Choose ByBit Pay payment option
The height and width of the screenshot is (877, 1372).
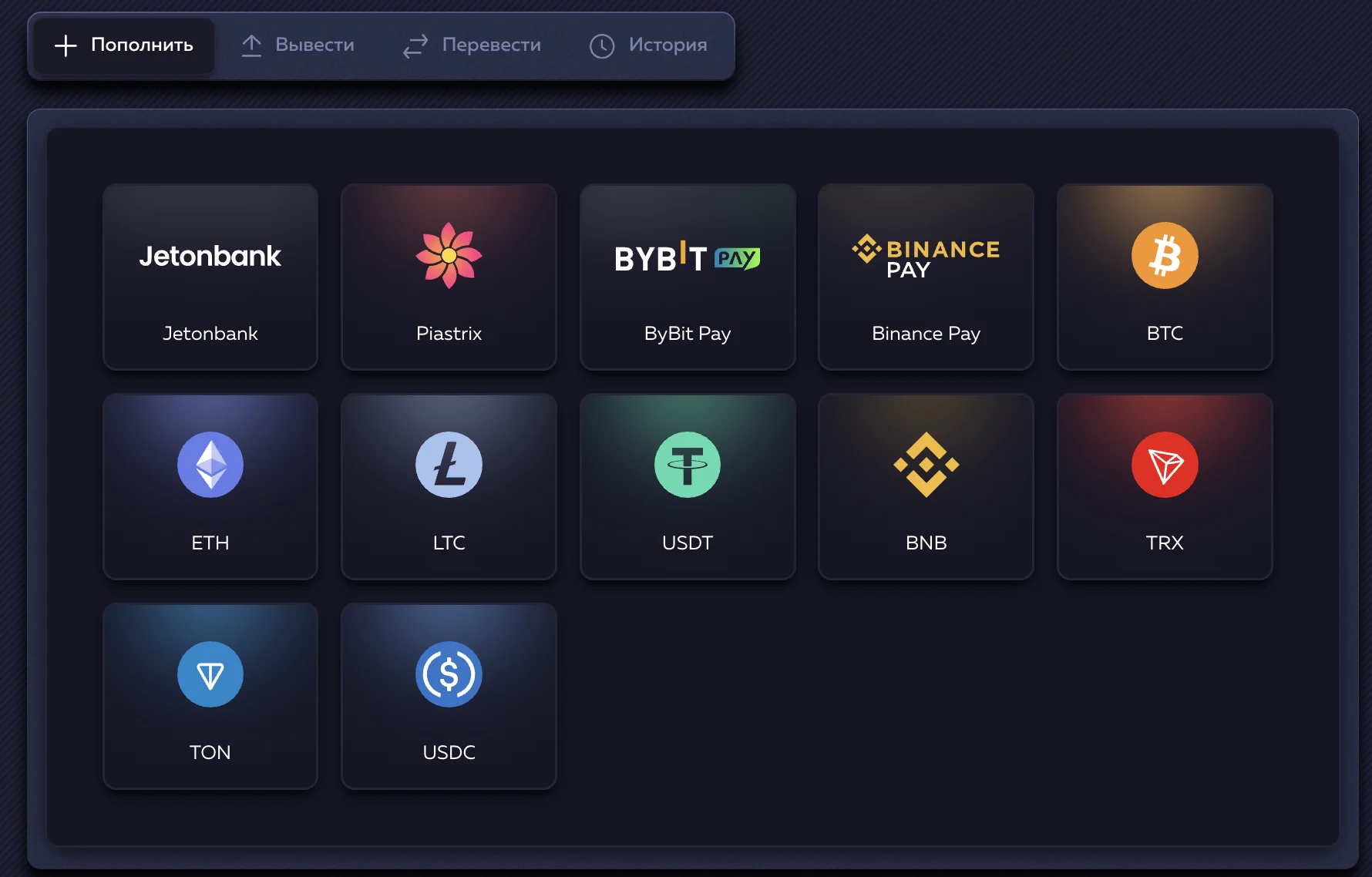tap(688, 277)
